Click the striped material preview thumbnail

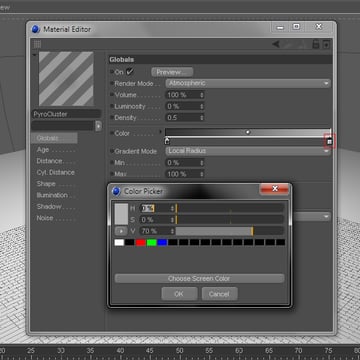pyautogui.click(x=66, y=79)
